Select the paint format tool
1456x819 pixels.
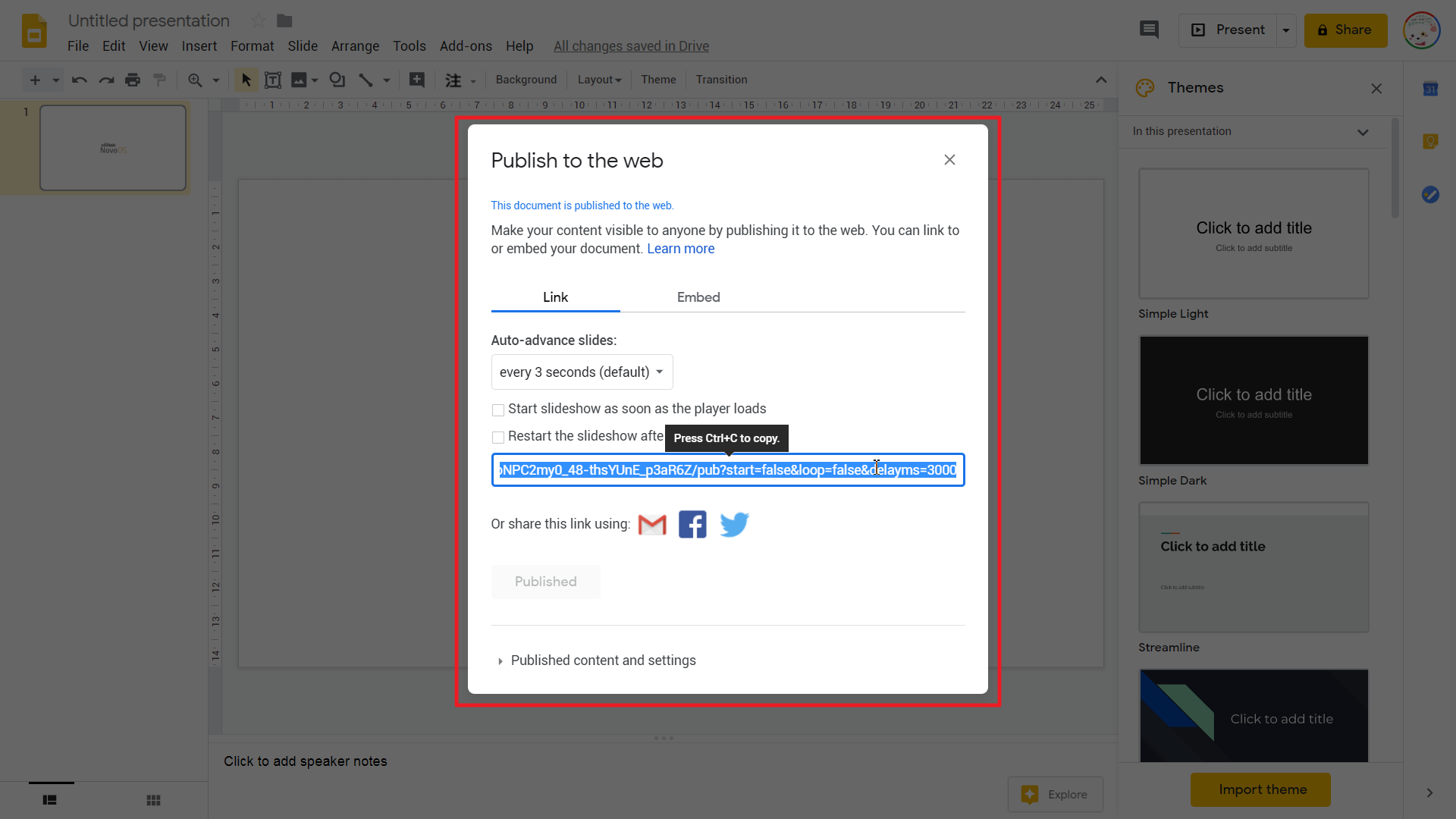point(159,80)
